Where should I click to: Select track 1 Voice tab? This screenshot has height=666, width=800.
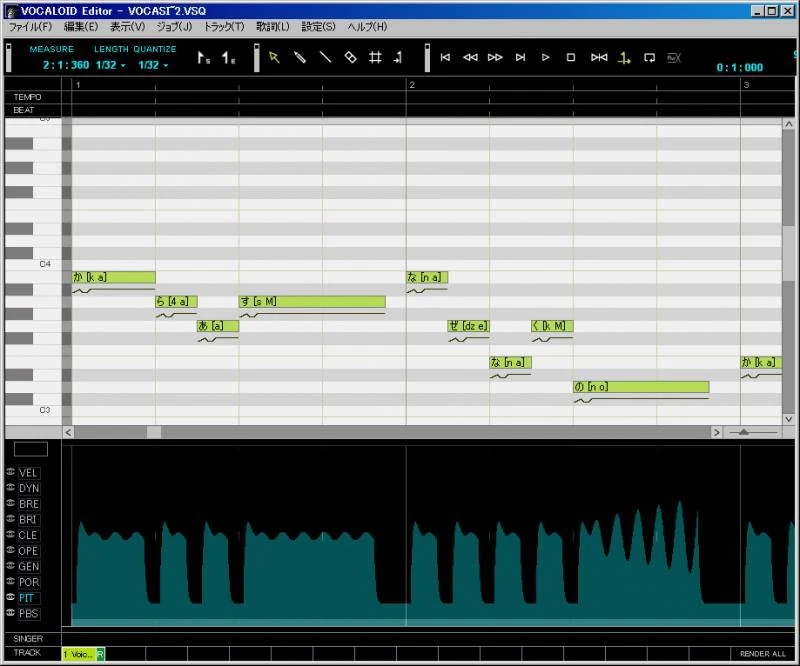(x=79, y=654)
